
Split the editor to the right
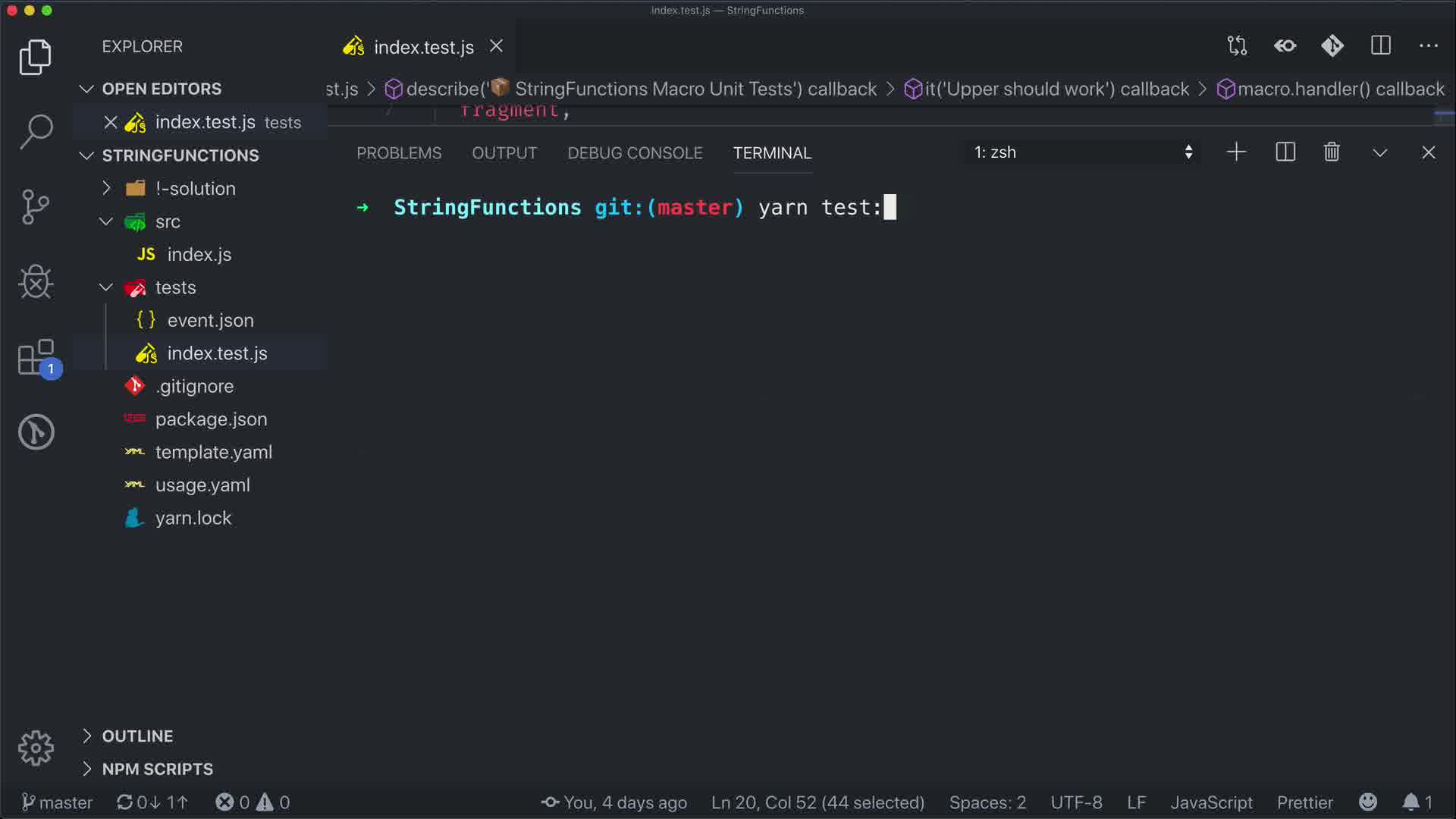tap(1381, 46)
